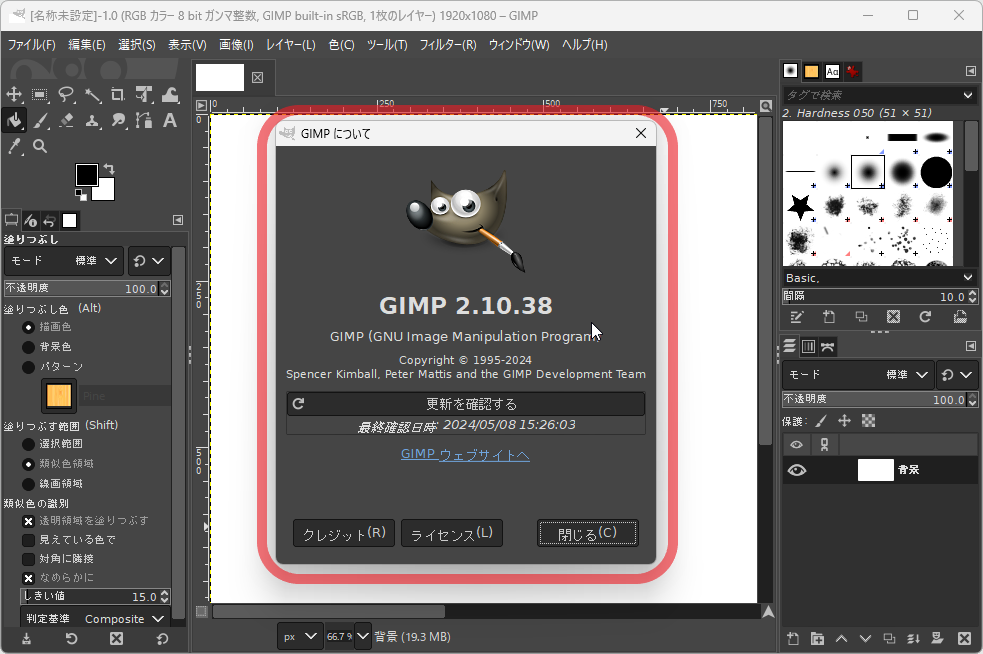Select the Clone tool

pyautogui.click(x=91, y=120)
